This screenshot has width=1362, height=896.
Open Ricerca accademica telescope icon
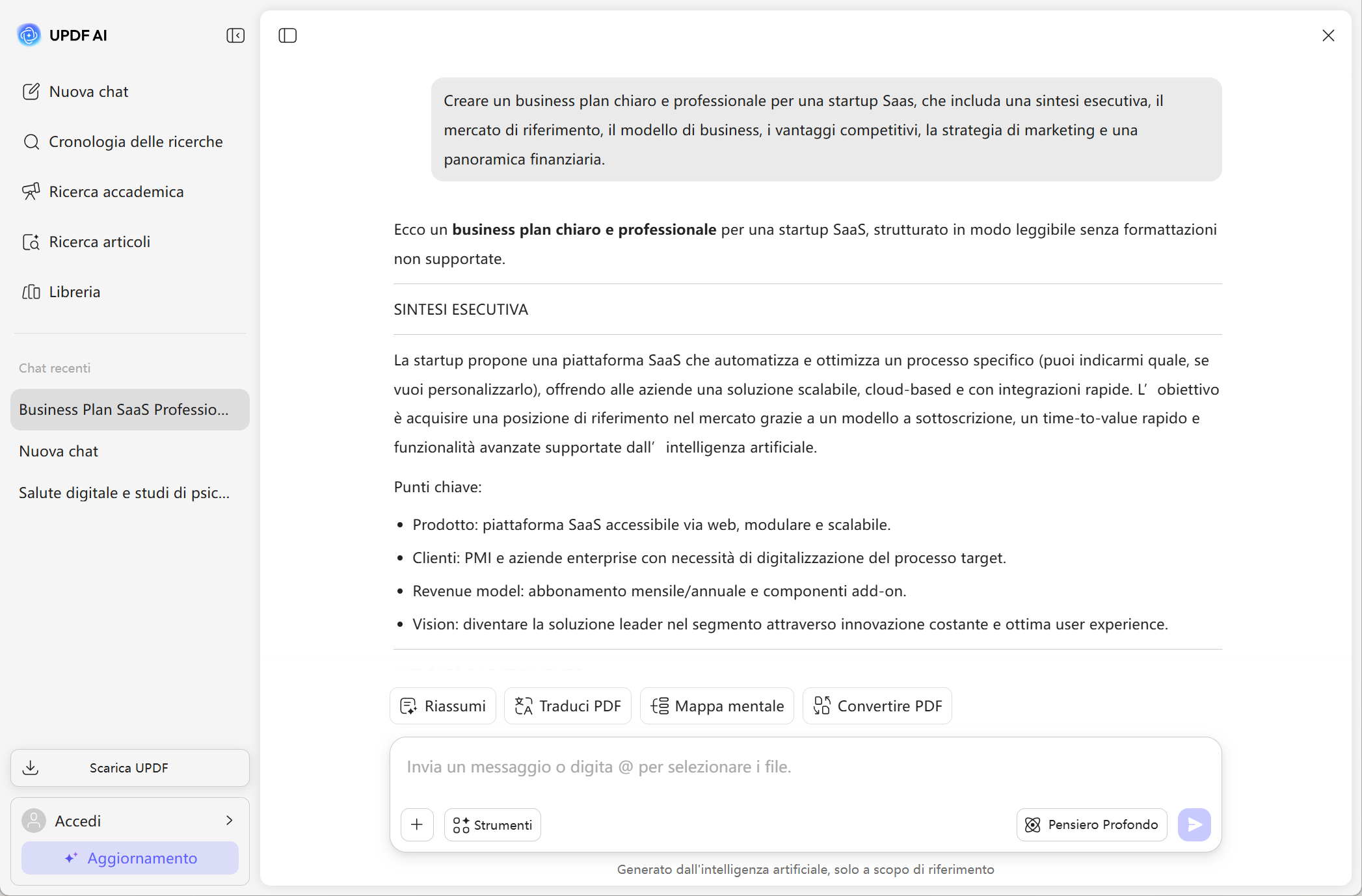(31, 192)
